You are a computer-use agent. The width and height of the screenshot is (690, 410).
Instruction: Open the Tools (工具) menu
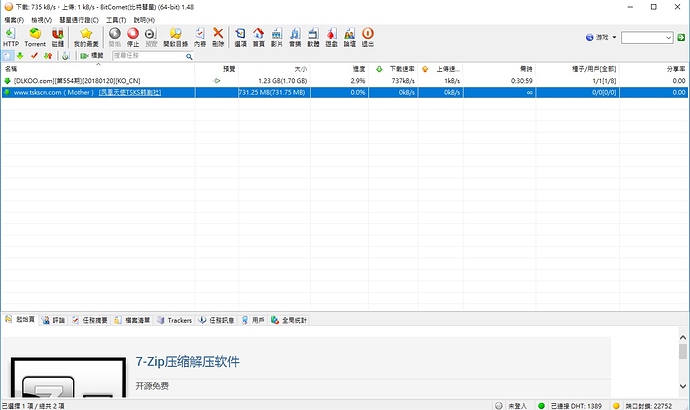pos(116,20)
